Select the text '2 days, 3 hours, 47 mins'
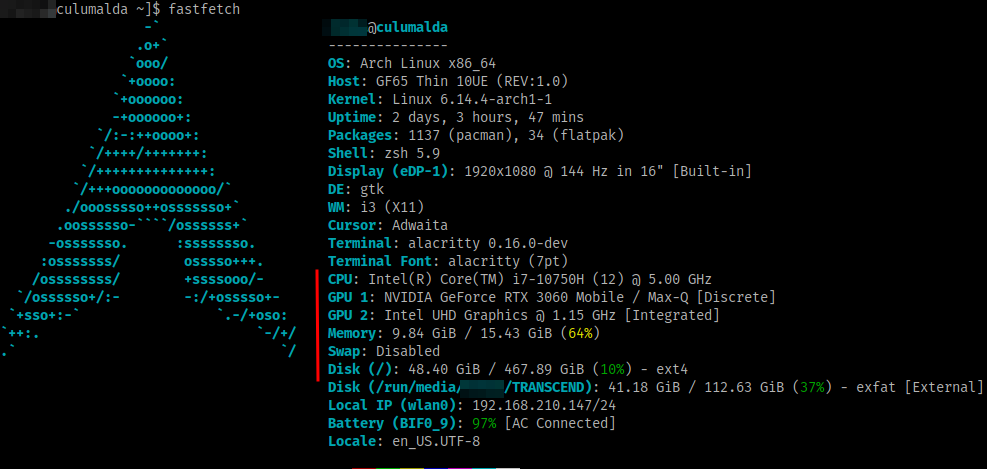Image resolution: width=987 pixels, height=469 pixels. pyautogui.click(x=488, y=118)
